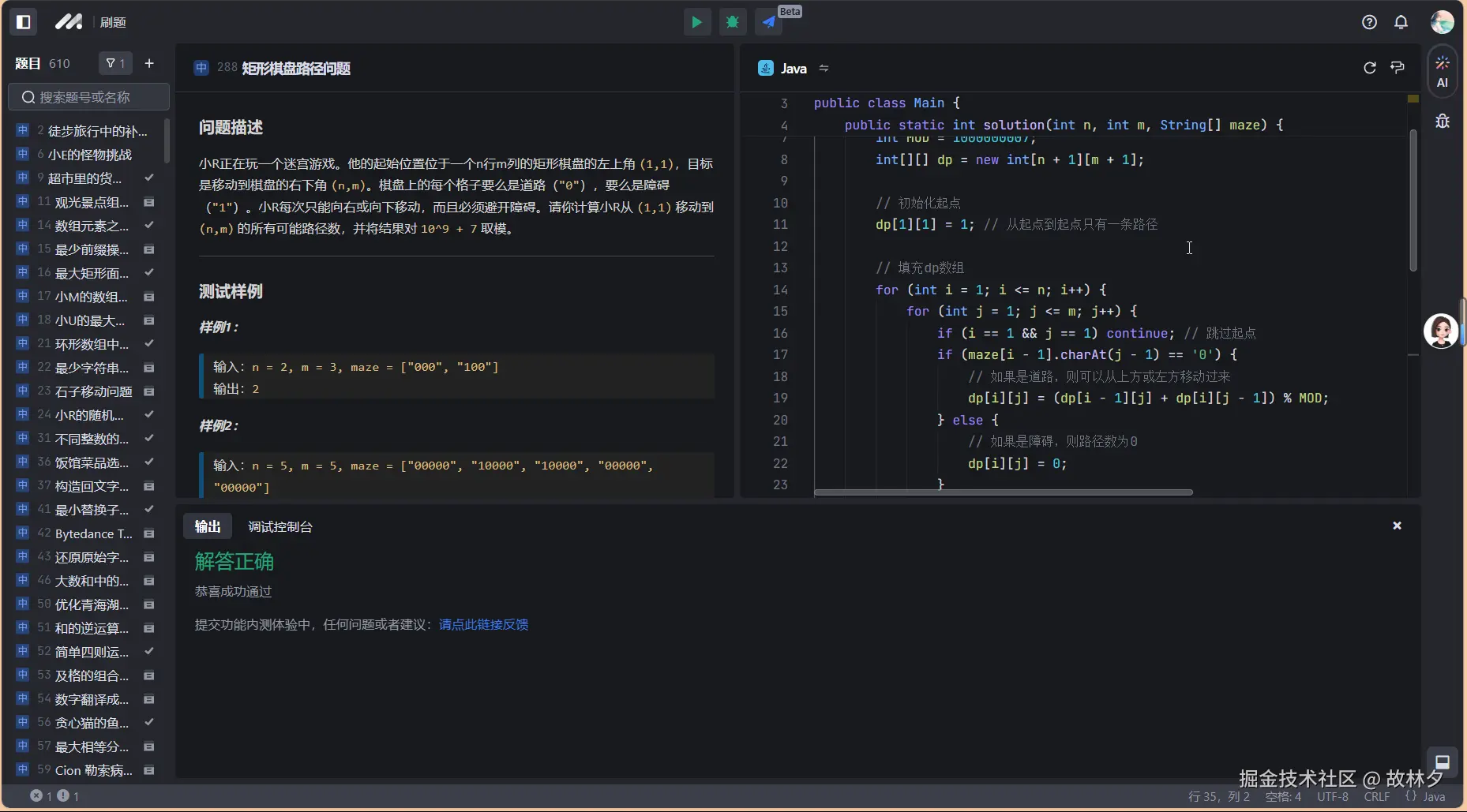The image size is (1467, 812).
Task: Click the problem search input field
Action: pos(89,97)
